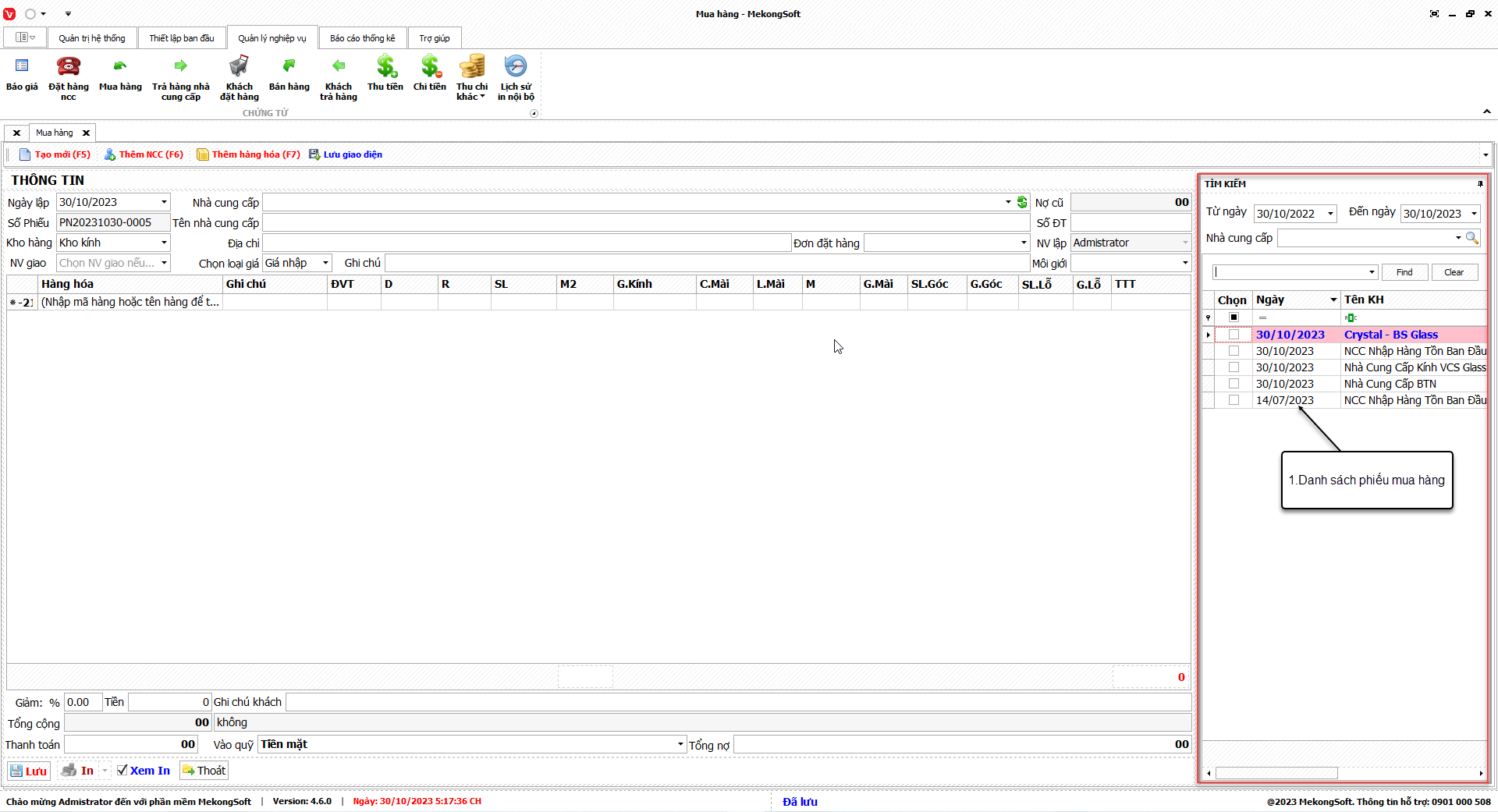
Task: Tick checkbox for first NCC Nhập Hàng Tồn Ban Đầu
Action: click(1234, 351)
